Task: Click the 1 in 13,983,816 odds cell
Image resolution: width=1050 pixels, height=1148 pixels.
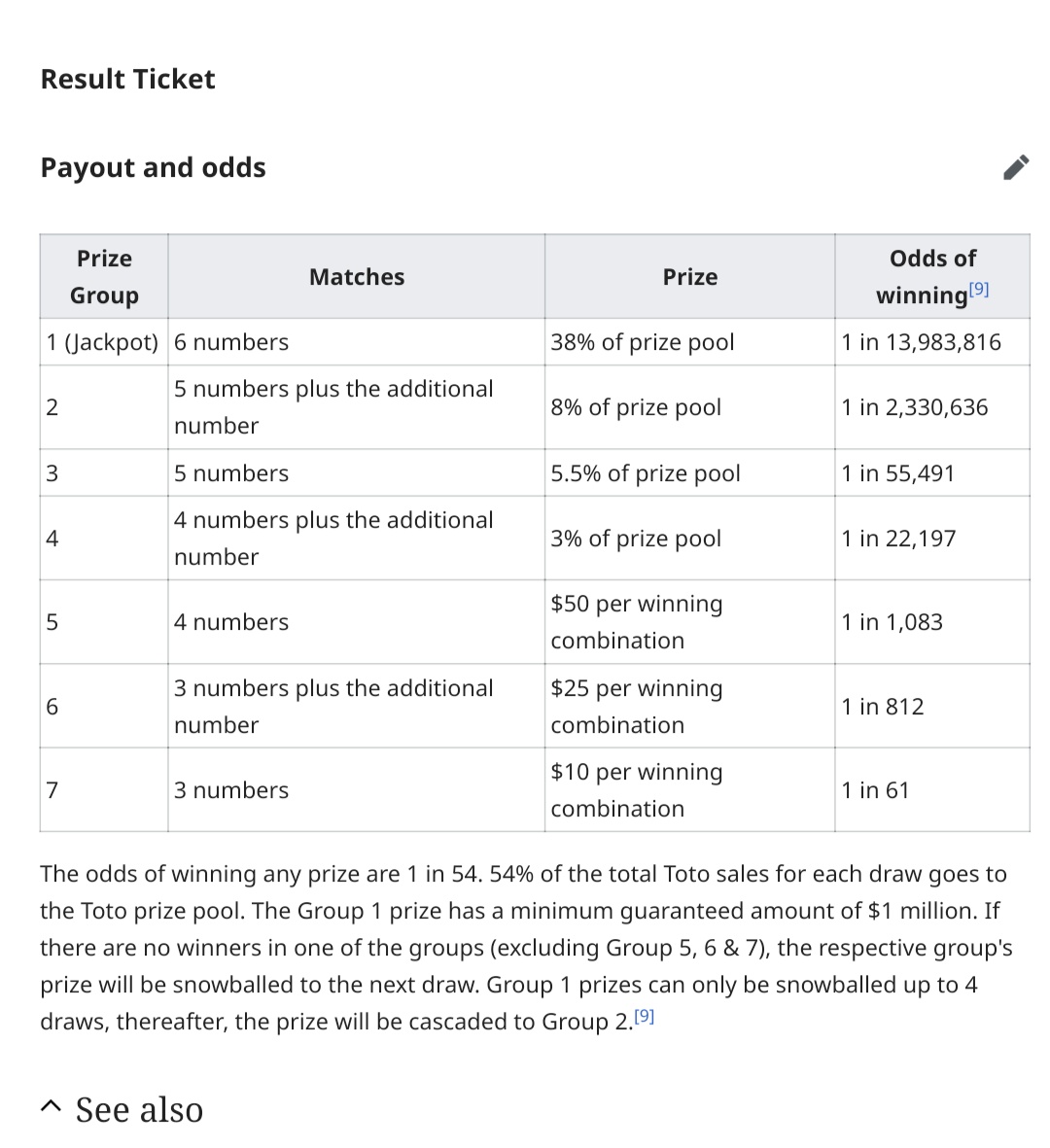Action: [x=921, y=342]
